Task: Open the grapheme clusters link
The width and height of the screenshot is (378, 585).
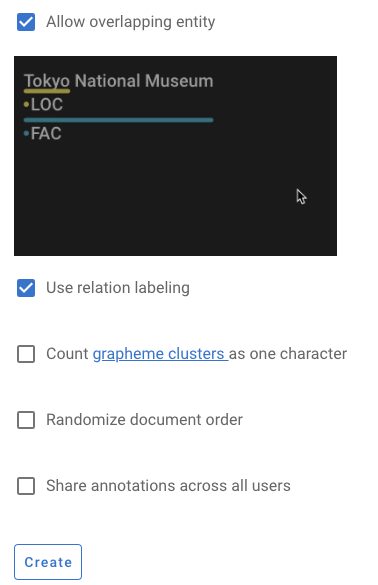Action: click(x=160, y=354)
